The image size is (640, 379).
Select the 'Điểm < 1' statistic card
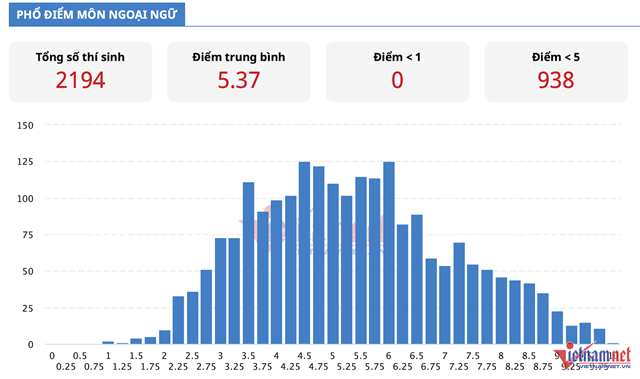tap(397, 72)
